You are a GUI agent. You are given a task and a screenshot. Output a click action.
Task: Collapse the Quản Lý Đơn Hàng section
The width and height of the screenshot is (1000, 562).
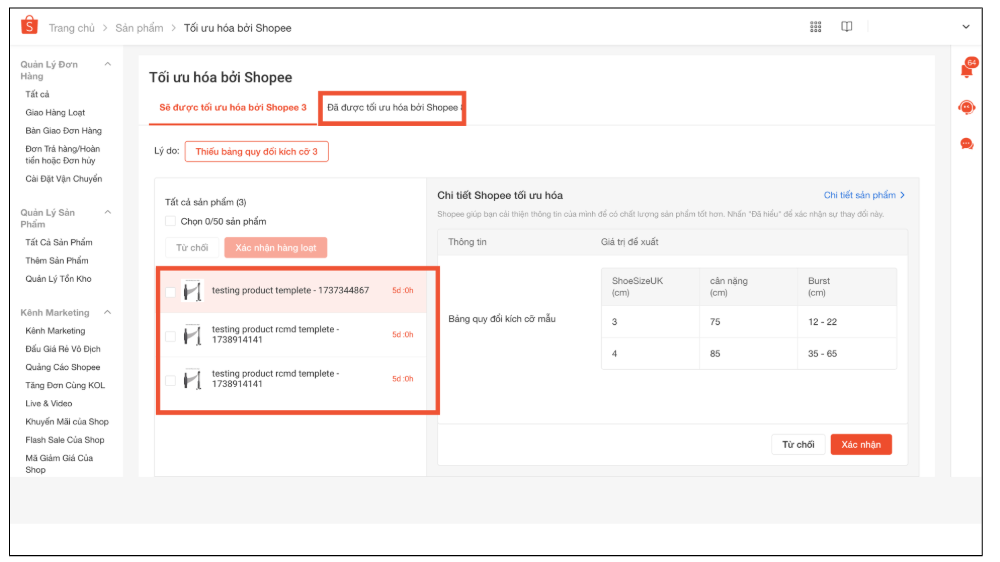(108, 64)
